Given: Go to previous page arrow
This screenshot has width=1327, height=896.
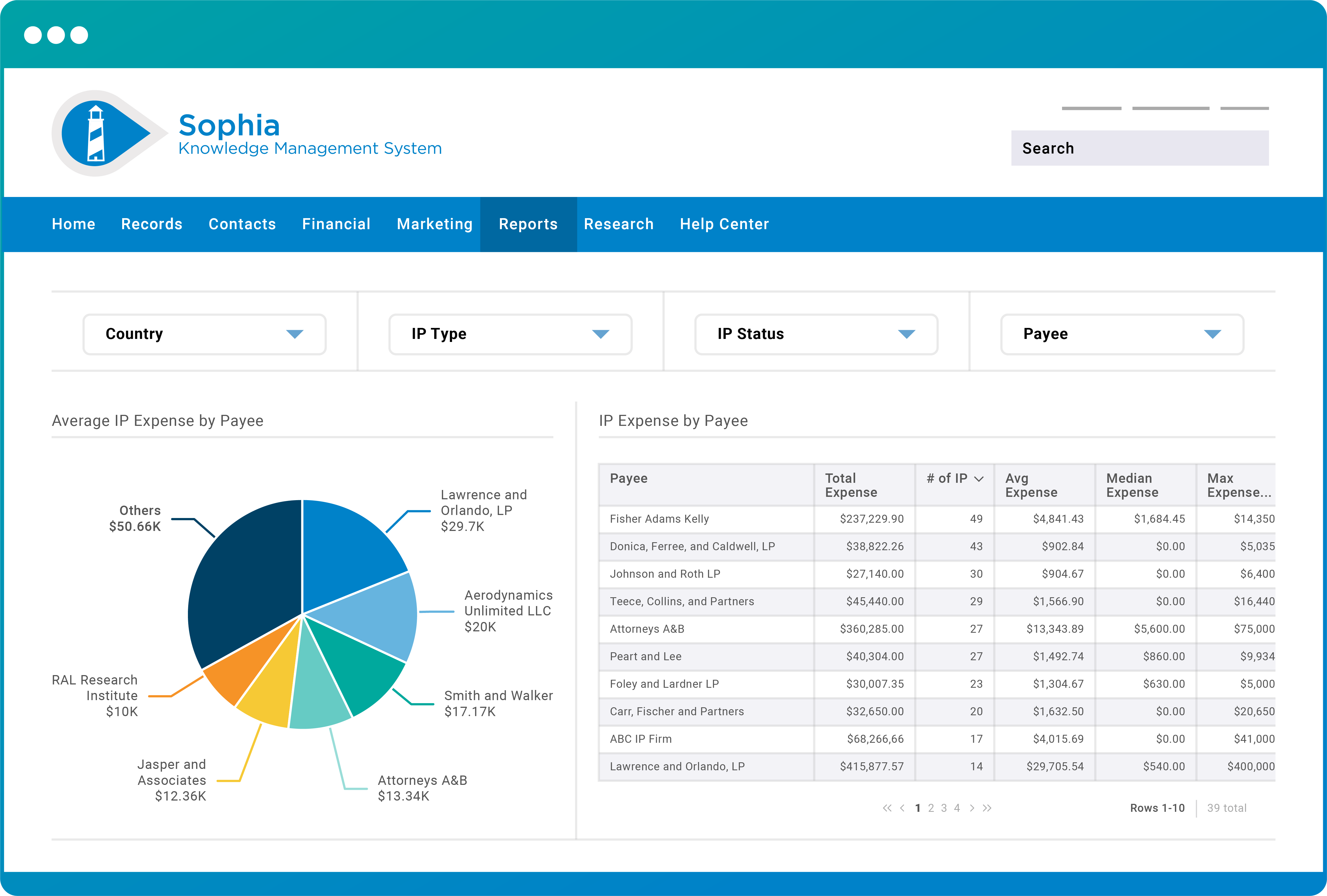Looking at the screenshot, I should 902,808.
